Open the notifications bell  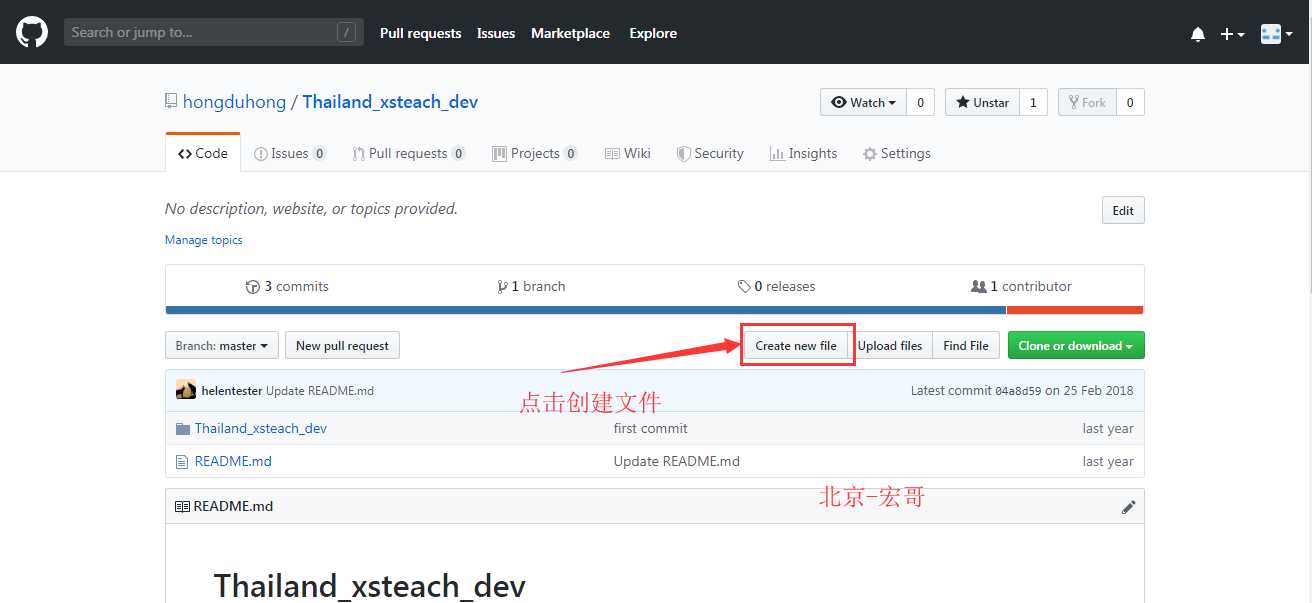click(x=1198, y=34)
